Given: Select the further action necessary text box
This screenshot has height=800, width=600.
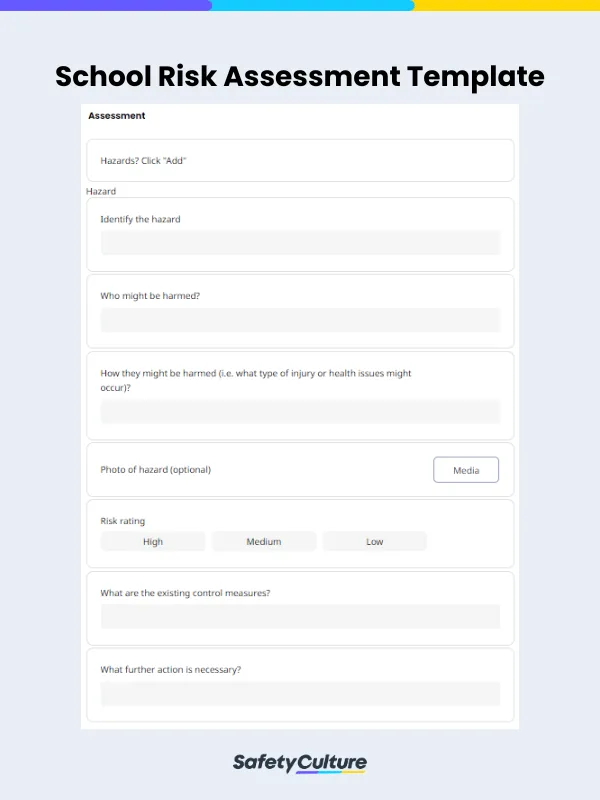Looking at the screenshot, I should [x=300, y=693].
